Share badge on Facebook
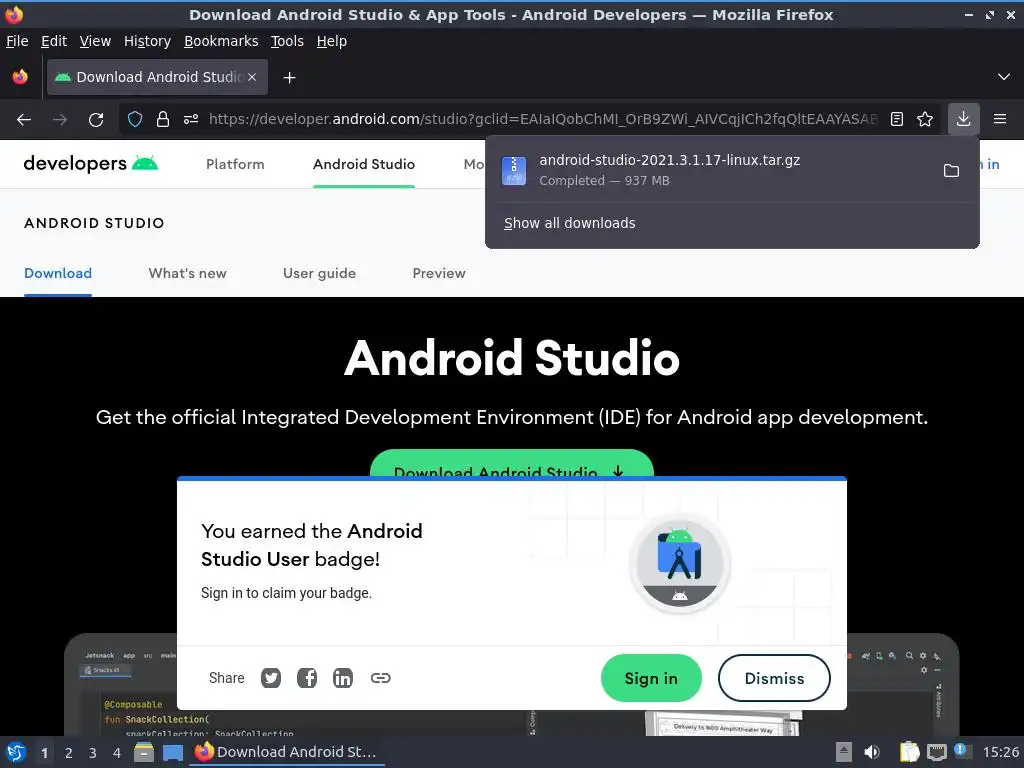Screen dimensions: 1024x768 tap(307, 678)
